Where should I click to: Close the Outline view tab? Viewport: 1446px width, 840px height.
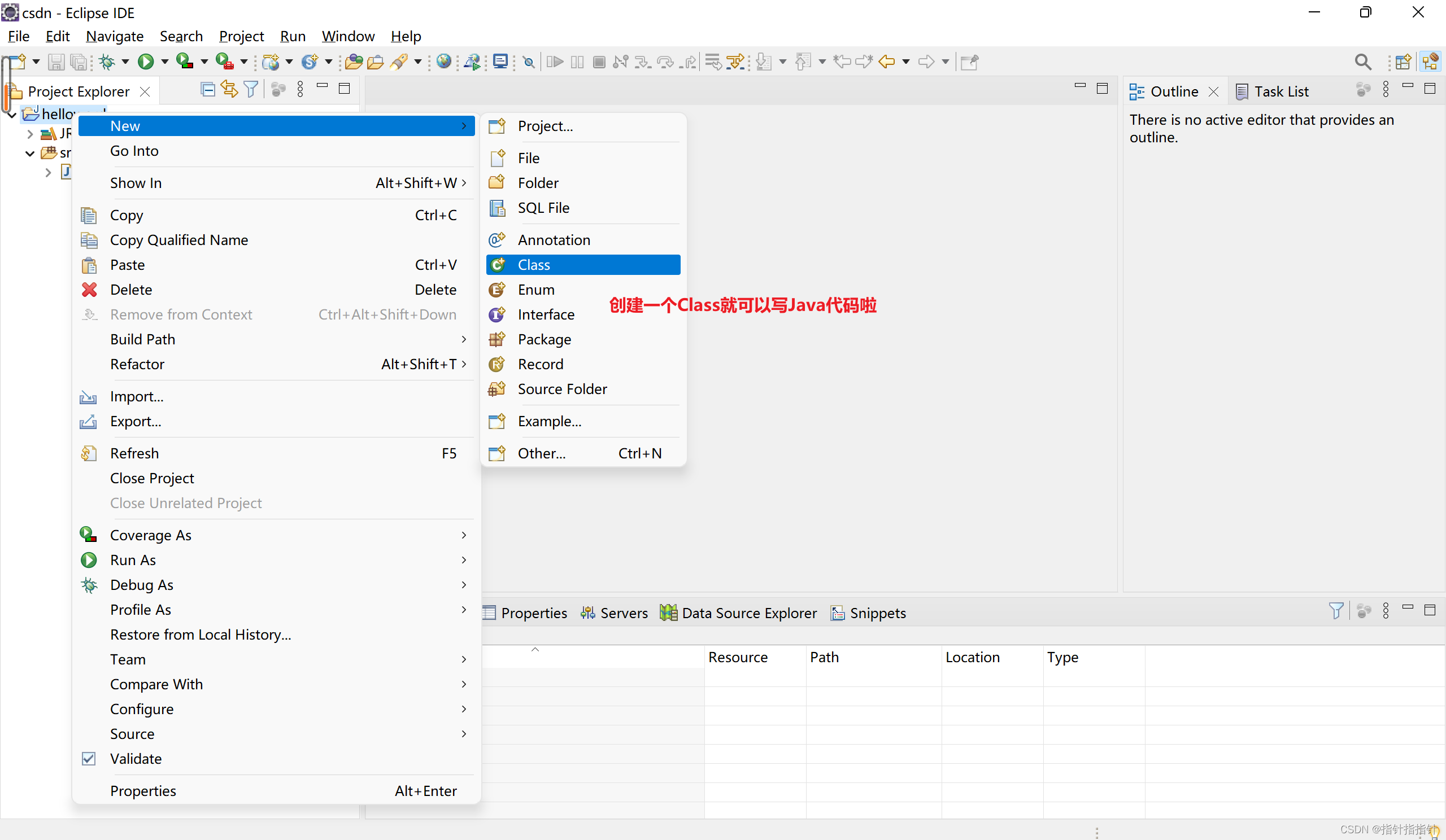pos(1213,92)
